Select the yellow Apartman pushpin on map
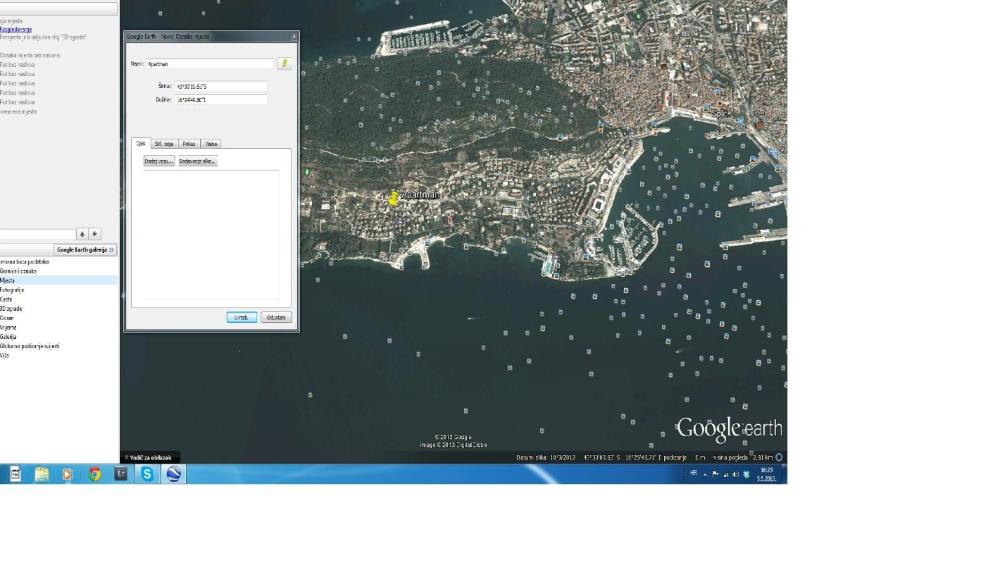The image size is (1000, 563). 393,198
